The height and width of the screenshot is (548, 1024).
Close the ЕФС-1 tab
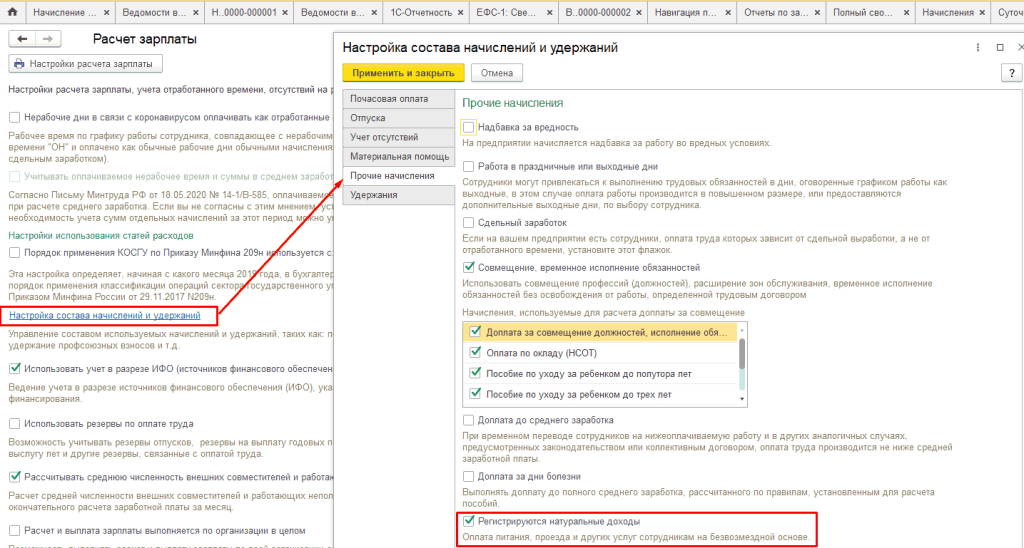point(549,12)
